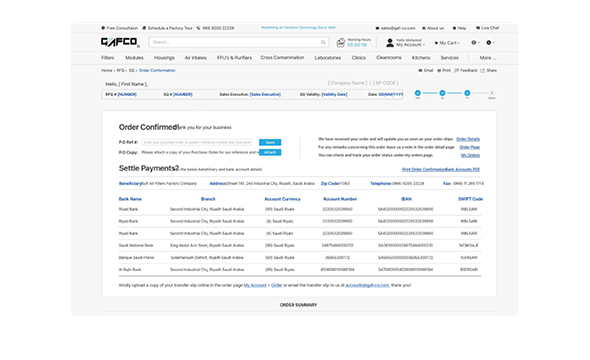Screen dimensions: 590x360
Task: Click the Email page action
Action: click(426, 70)
